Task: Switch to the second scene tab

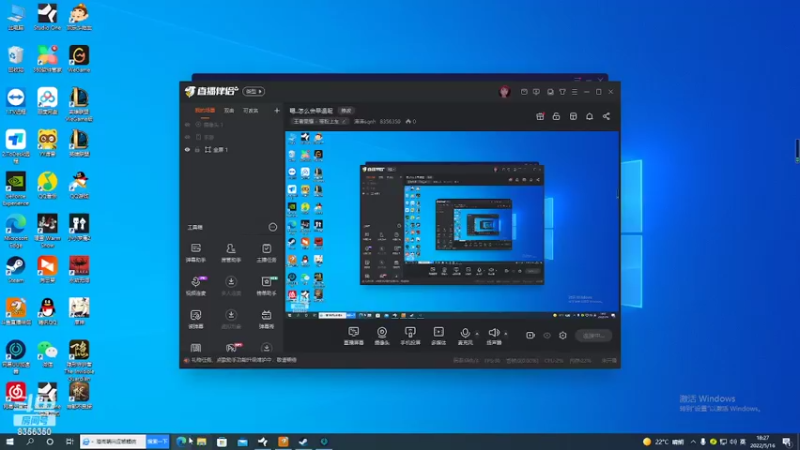Action: (x=229, y=110)
